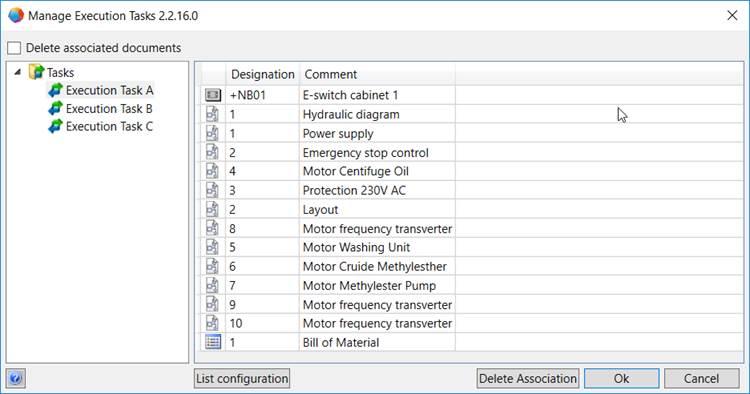Select Execution Task A in the tree
The image size is (750, 394).
tap(110, 90)
